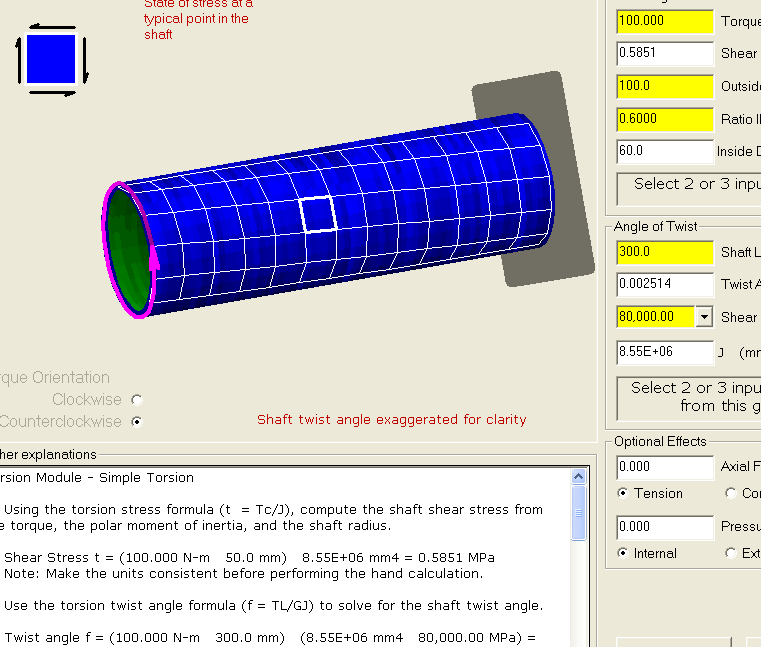Select the Clockwise torque orientation radio button
The height and width of the screenshot is (647, 761).
(x=137, y=399)
